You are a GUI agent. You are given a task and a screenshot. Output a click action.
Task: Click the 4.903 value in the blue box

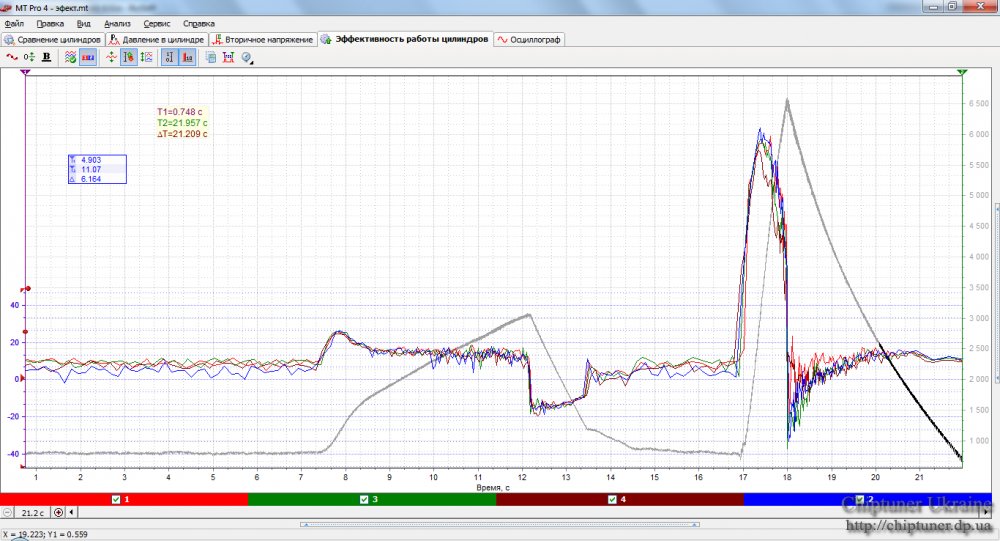click(91, 160)
